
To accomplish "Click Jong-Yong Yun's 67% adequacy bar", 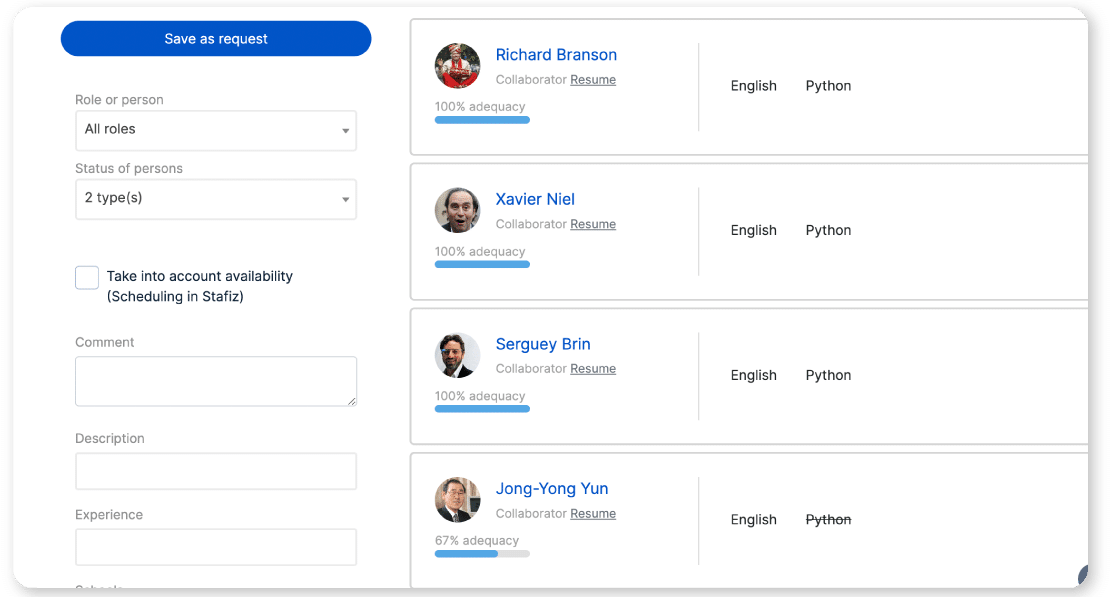I will click(482, 553).
